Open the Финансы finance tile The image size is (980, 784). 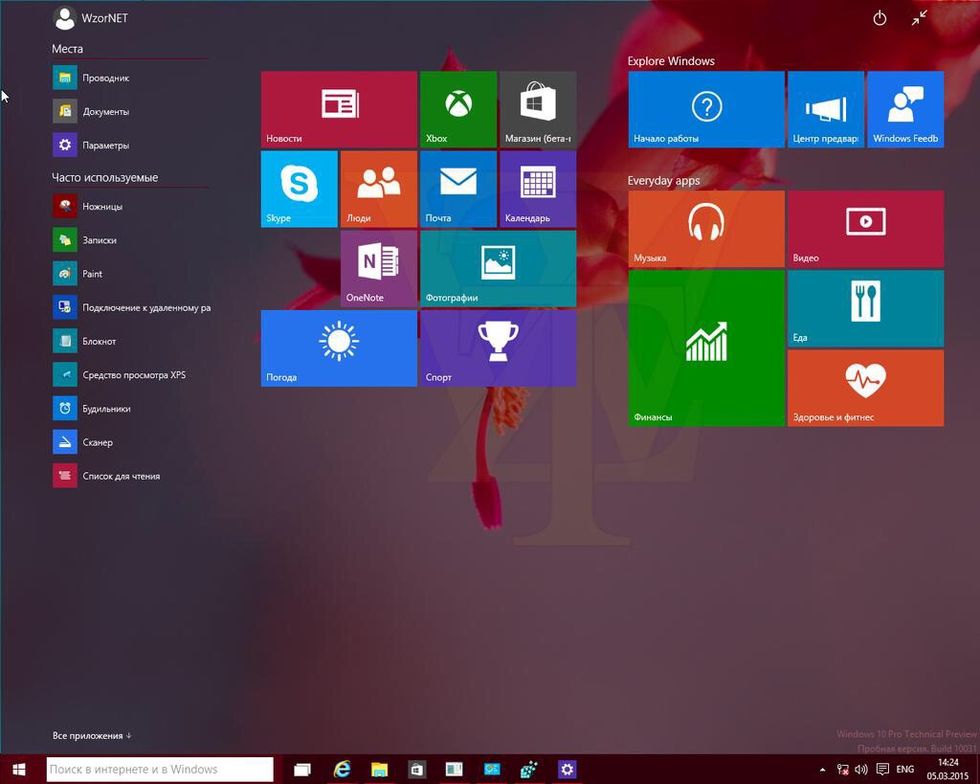(x=706, y=348)
